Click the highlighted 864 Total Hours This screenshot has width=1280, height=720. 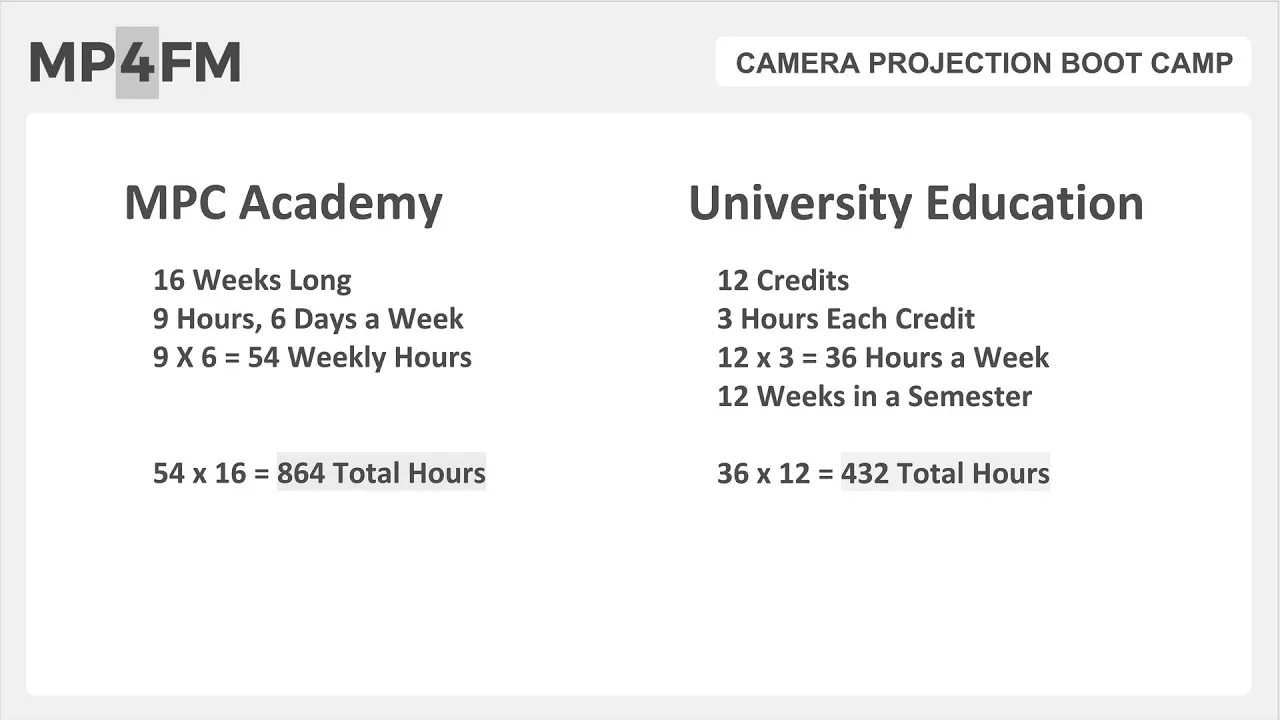point(381,472)
